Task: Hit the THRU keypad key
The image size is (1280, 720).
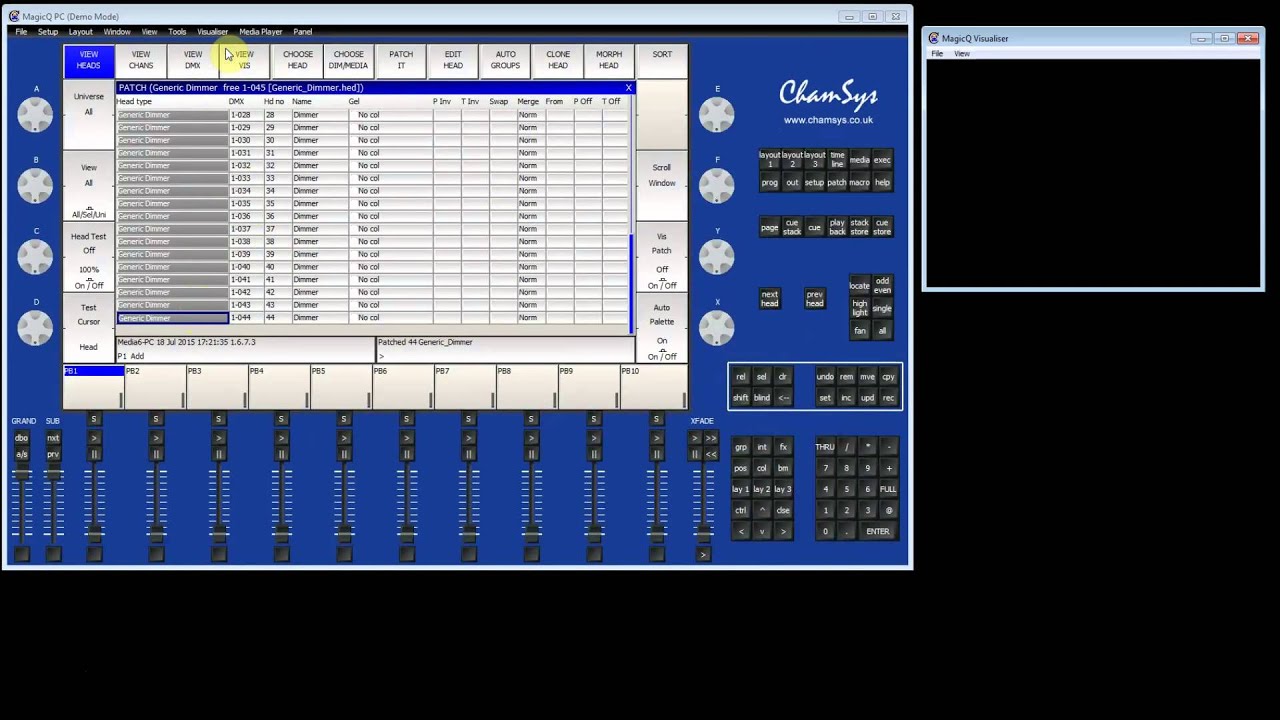Action: click(x=825, y=447)
